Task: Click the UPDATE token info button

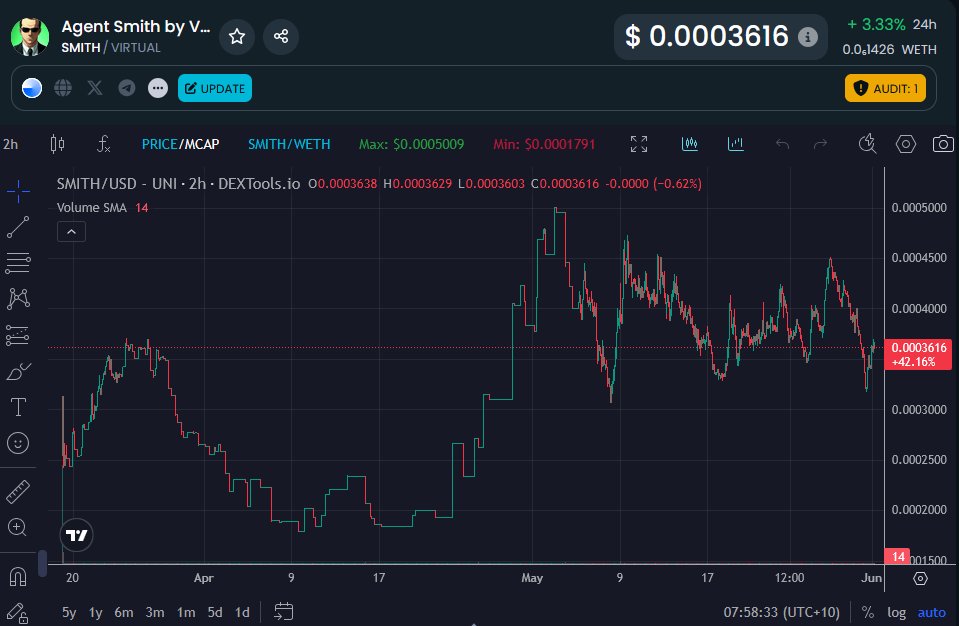Action: [215, 88]
